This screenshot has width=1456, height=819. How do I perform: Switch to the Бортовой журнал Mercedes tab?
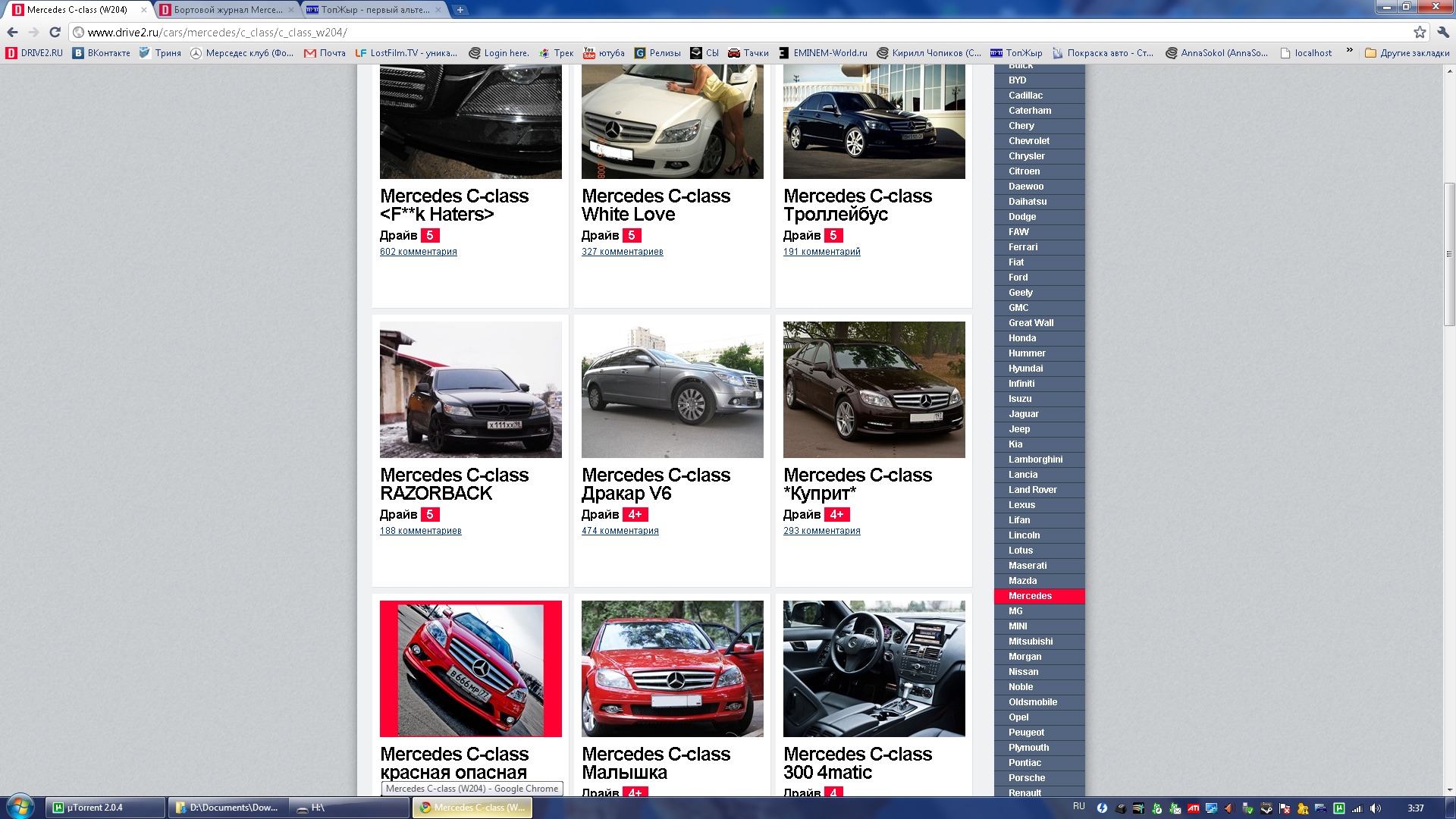227,10
